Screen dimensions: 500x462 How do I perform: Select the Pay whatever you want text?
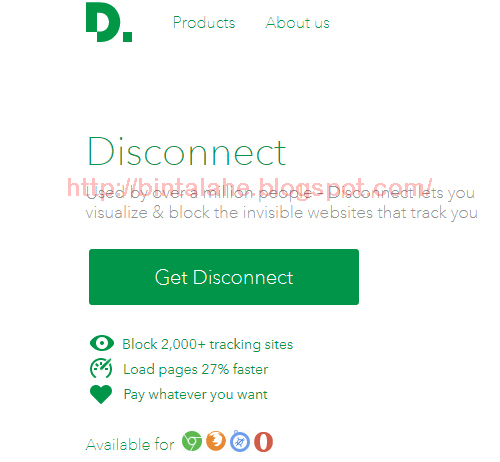point(195,394)
